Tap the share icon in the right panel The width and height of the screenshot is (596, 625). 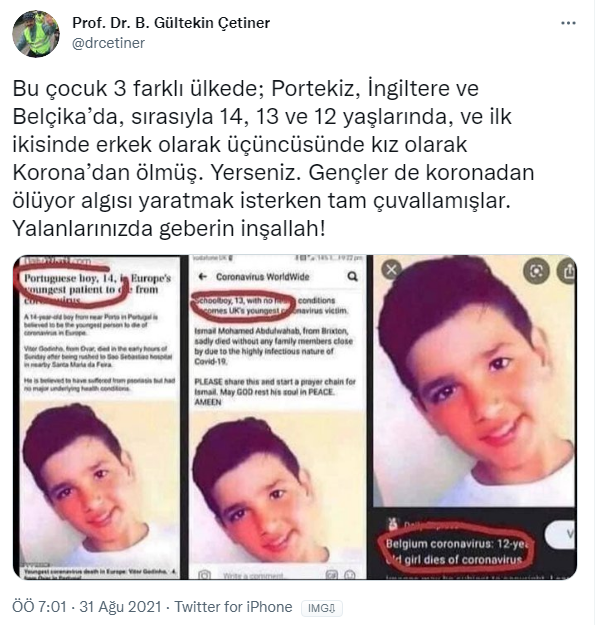pos(568,271)
